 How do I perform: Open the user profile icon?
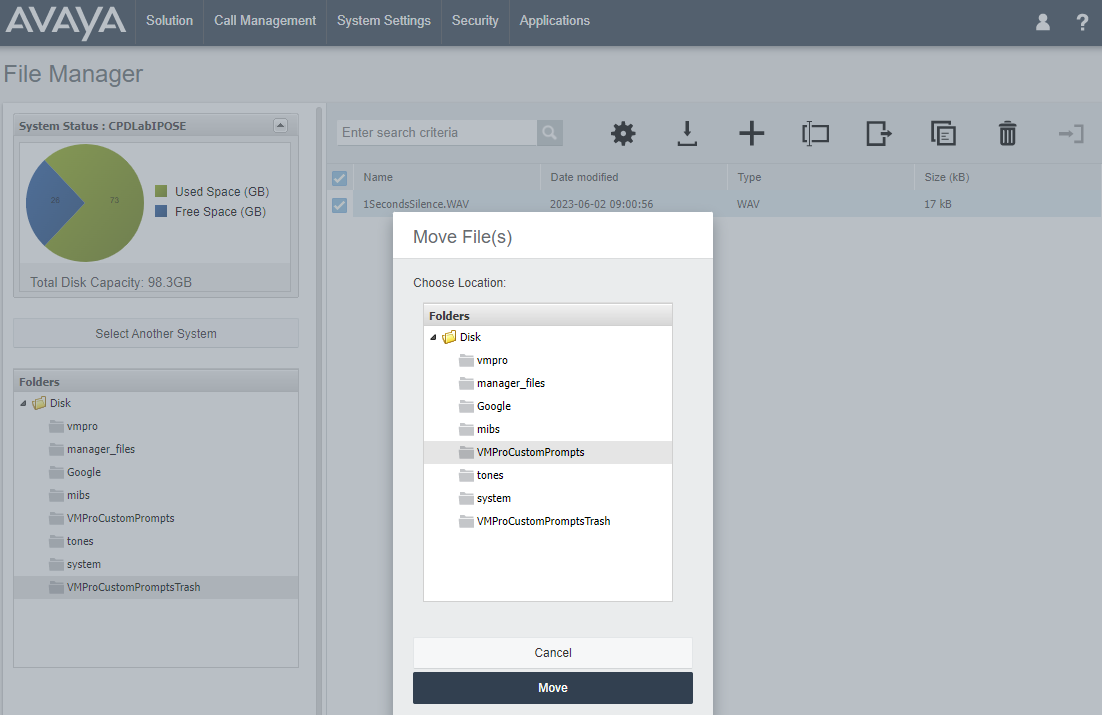coord(1043,22)
